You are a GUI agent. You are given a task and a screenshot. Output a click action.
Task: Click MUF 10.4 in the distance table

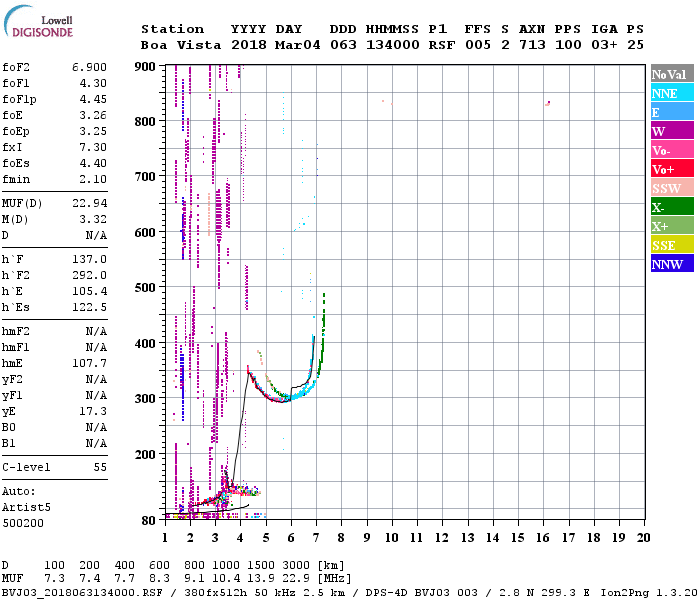[226, 579]
